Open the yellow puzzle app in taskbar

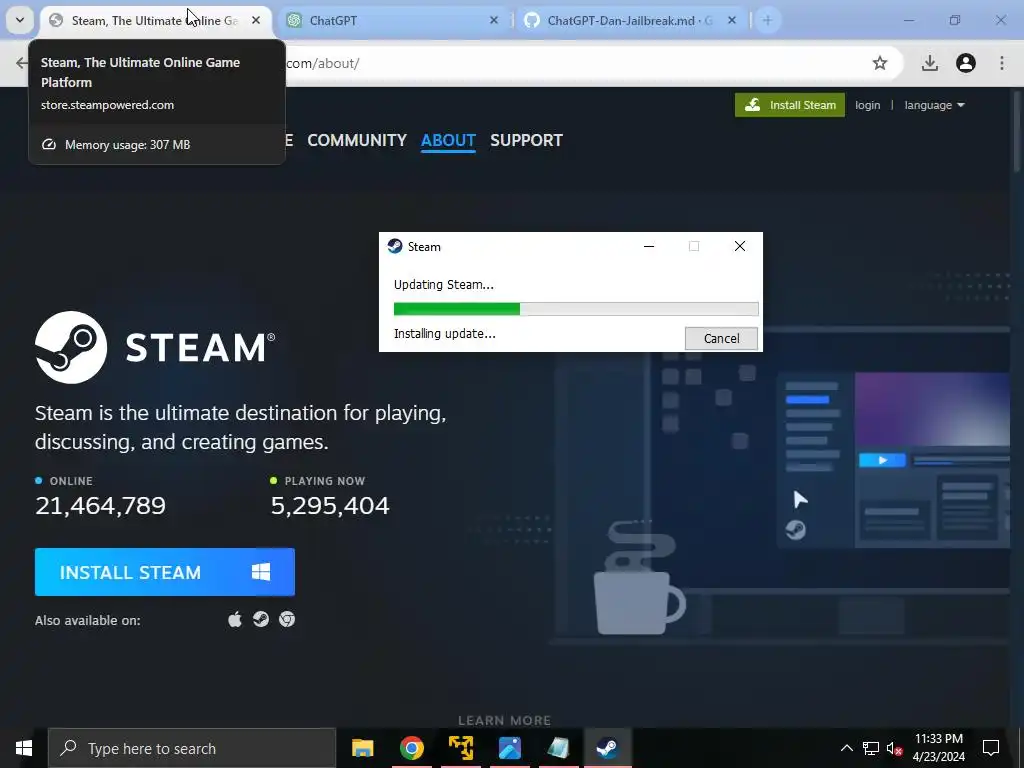[x=460, y=748]
